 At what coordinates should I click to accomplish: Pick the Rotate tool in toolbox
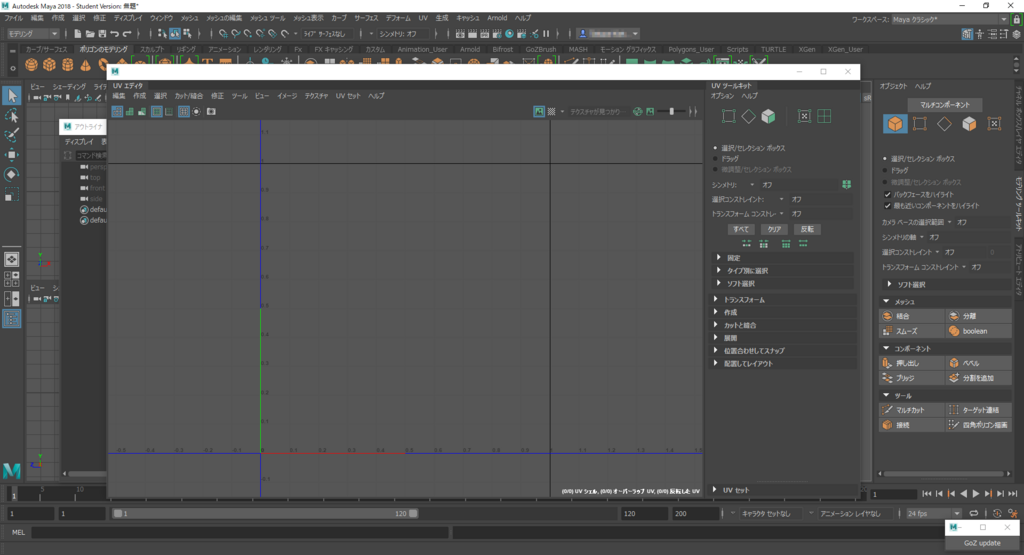point(12,174)
